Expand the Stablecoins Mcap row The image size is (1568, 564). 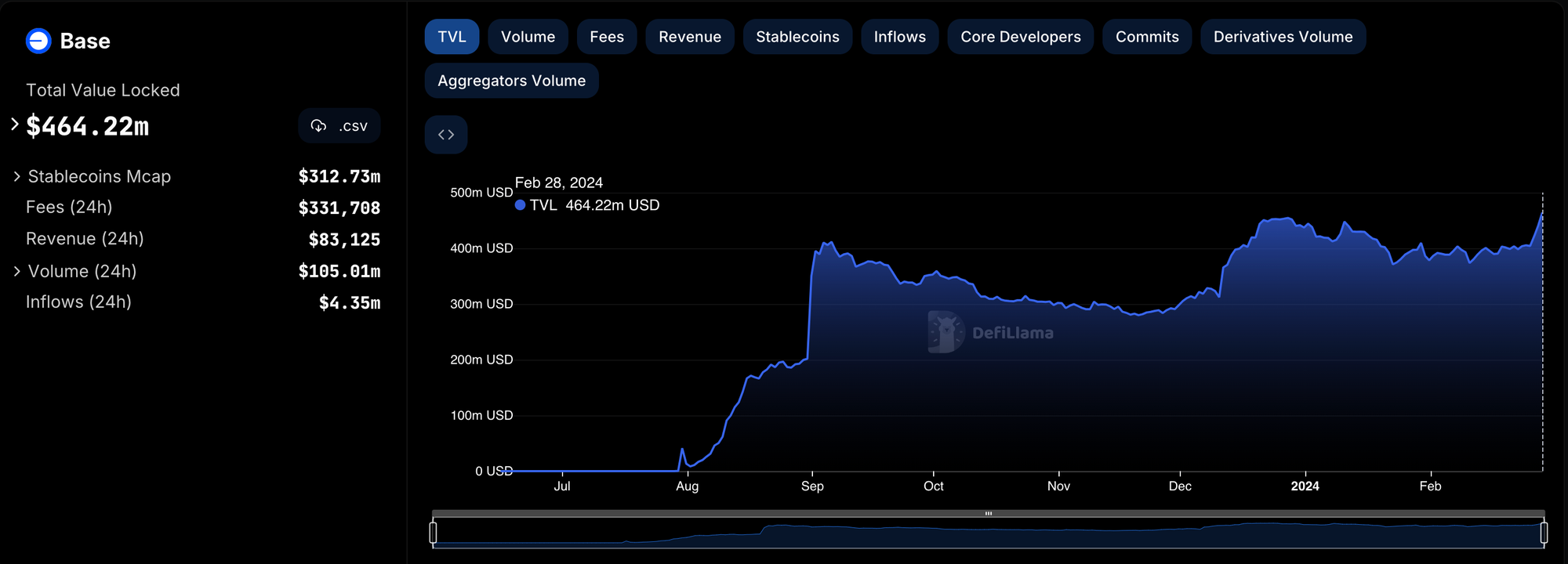point(17,177)
